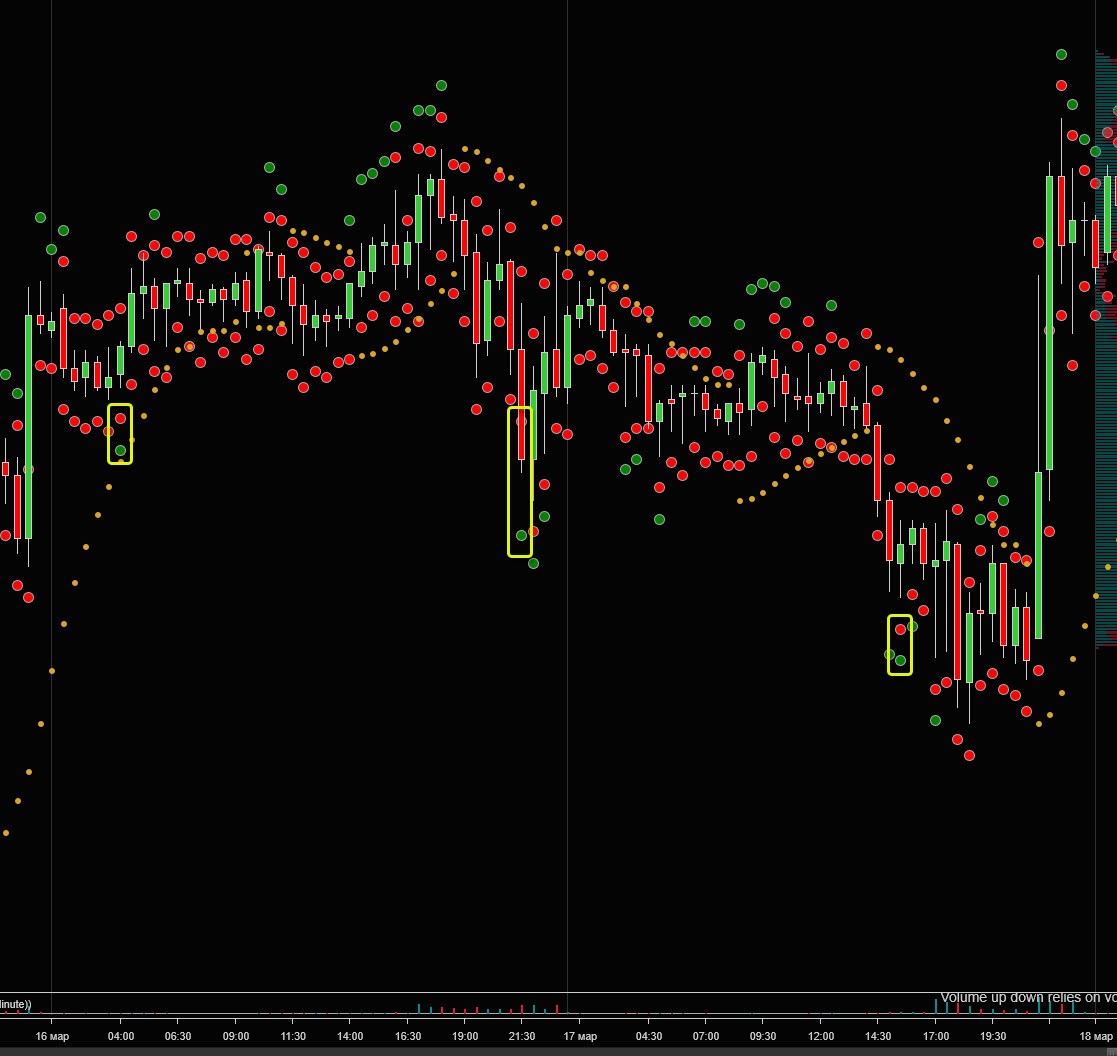Select the highest green dot at top right
The width and height of the screenshot is (1117, 1056).
(1061, 55)
